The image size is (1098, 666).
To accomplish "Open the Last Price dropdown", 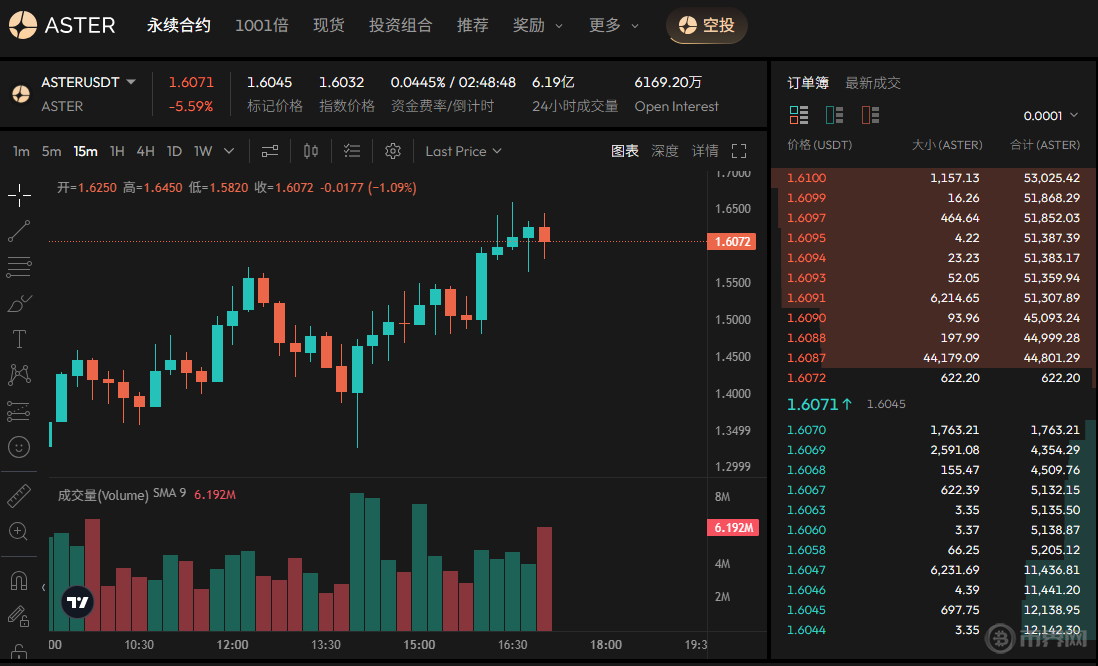I will 463,151.
